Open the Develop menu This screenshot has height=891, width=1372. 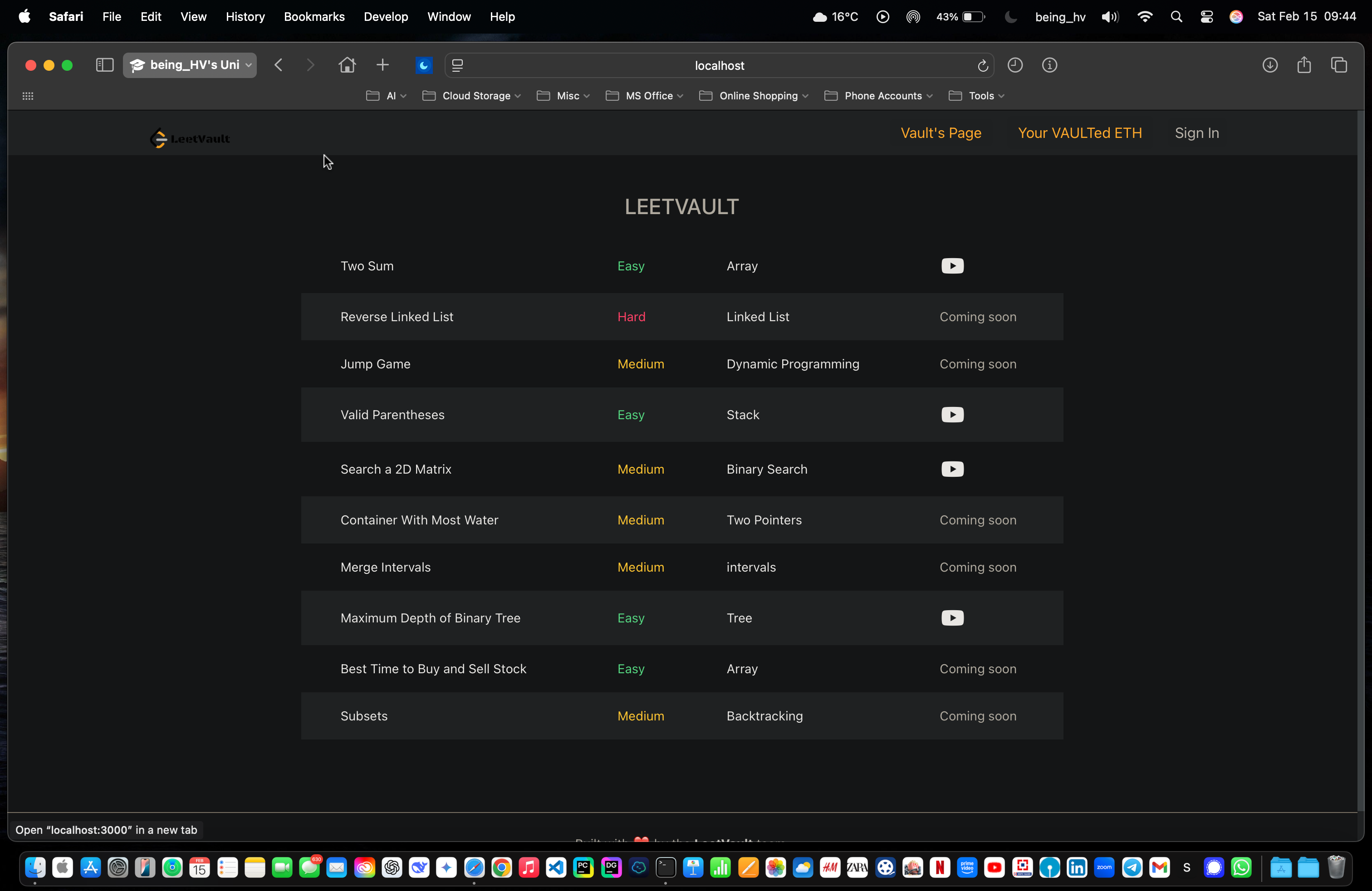click(386, 17)
